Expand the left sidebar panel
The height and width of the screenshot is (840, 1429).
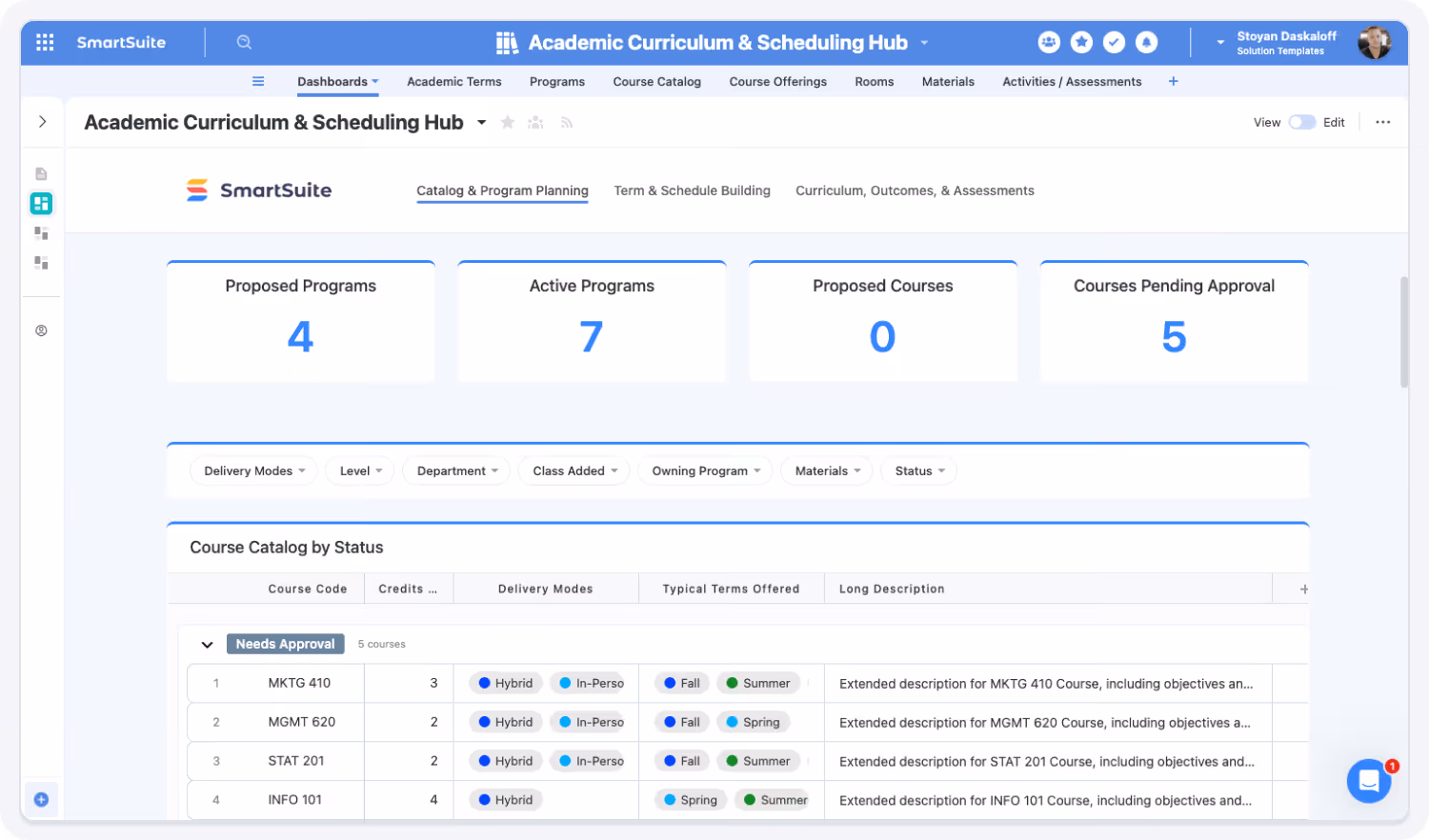click(x=42, y=122)
